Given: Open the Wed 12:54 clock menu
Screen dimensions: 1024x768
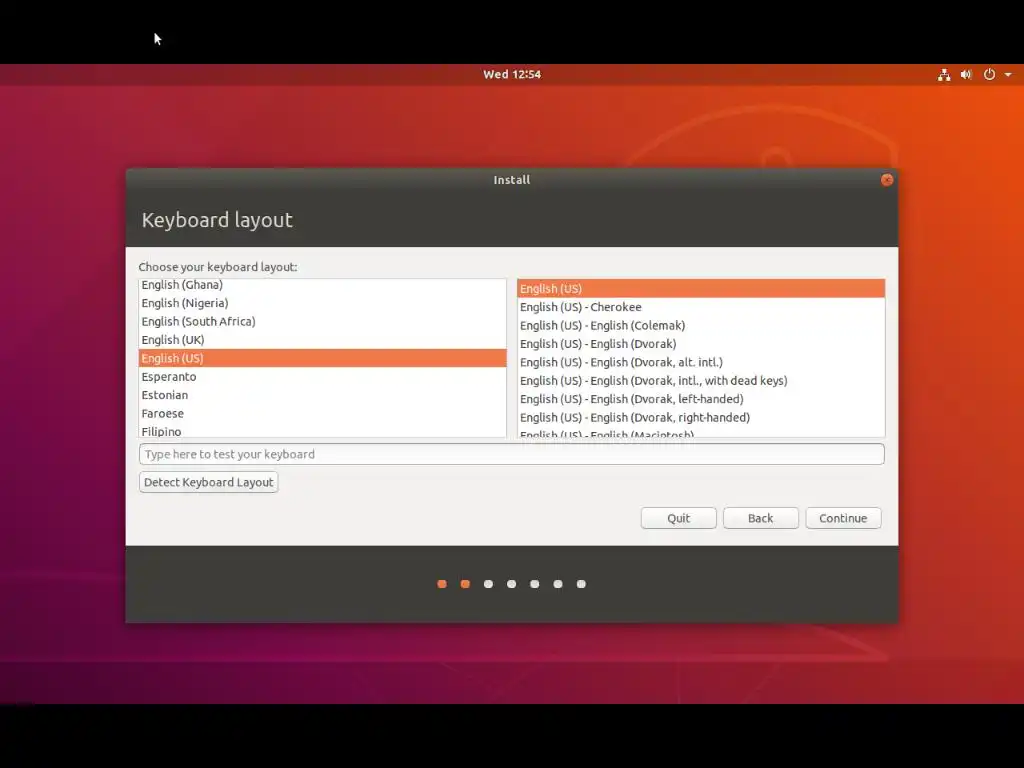Looking at the screenshot, I should tap(512, 74).
